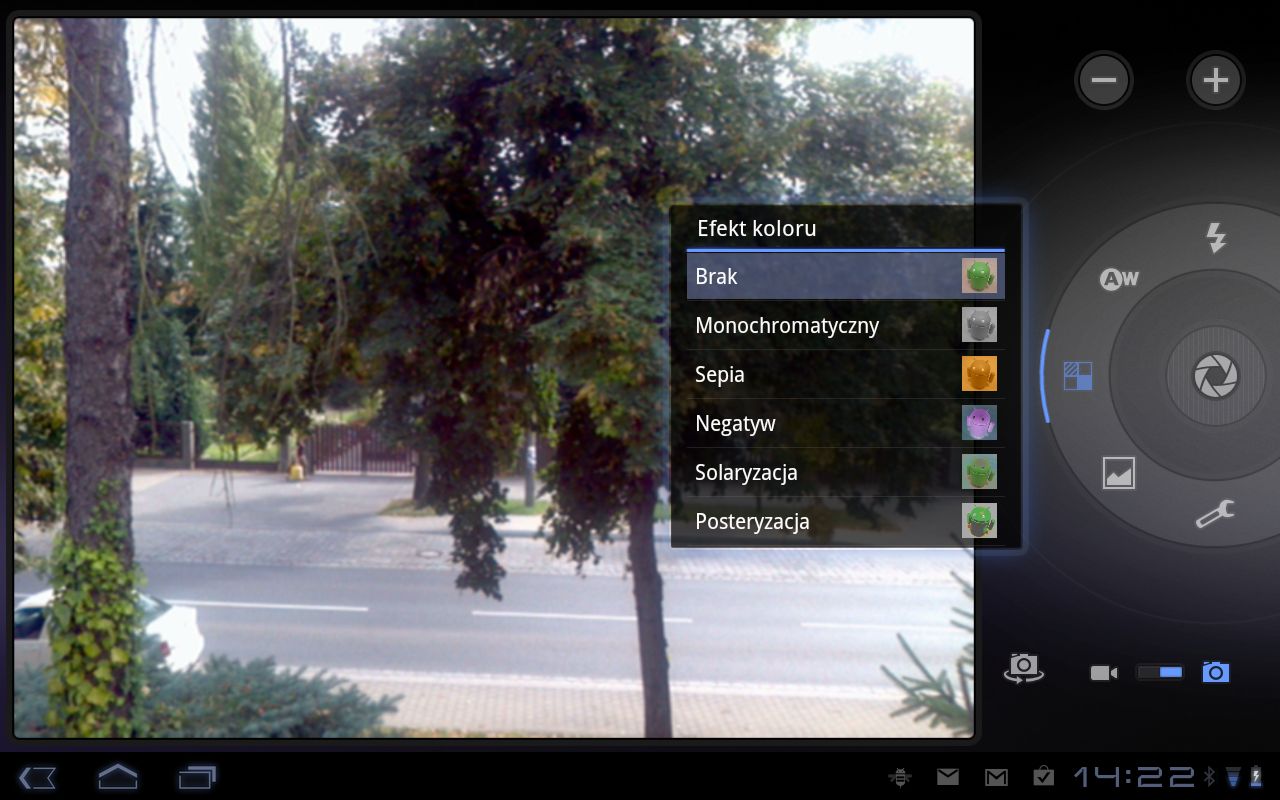
Task: Take a photo with the shutter button
Action: (1216, 376)
